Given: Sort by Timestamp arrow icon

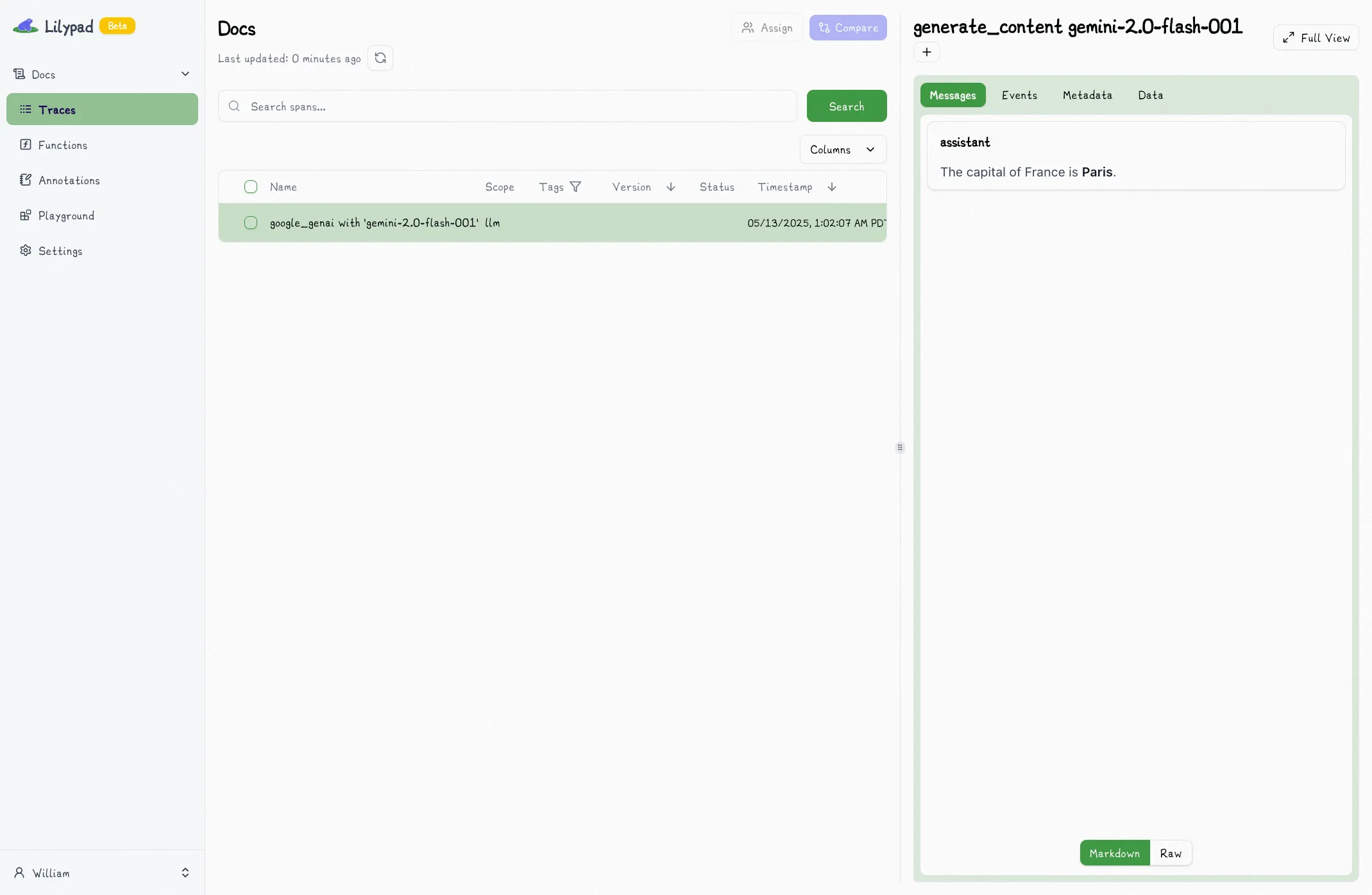Looking at the screenshot, I should [x=831, y=187].
